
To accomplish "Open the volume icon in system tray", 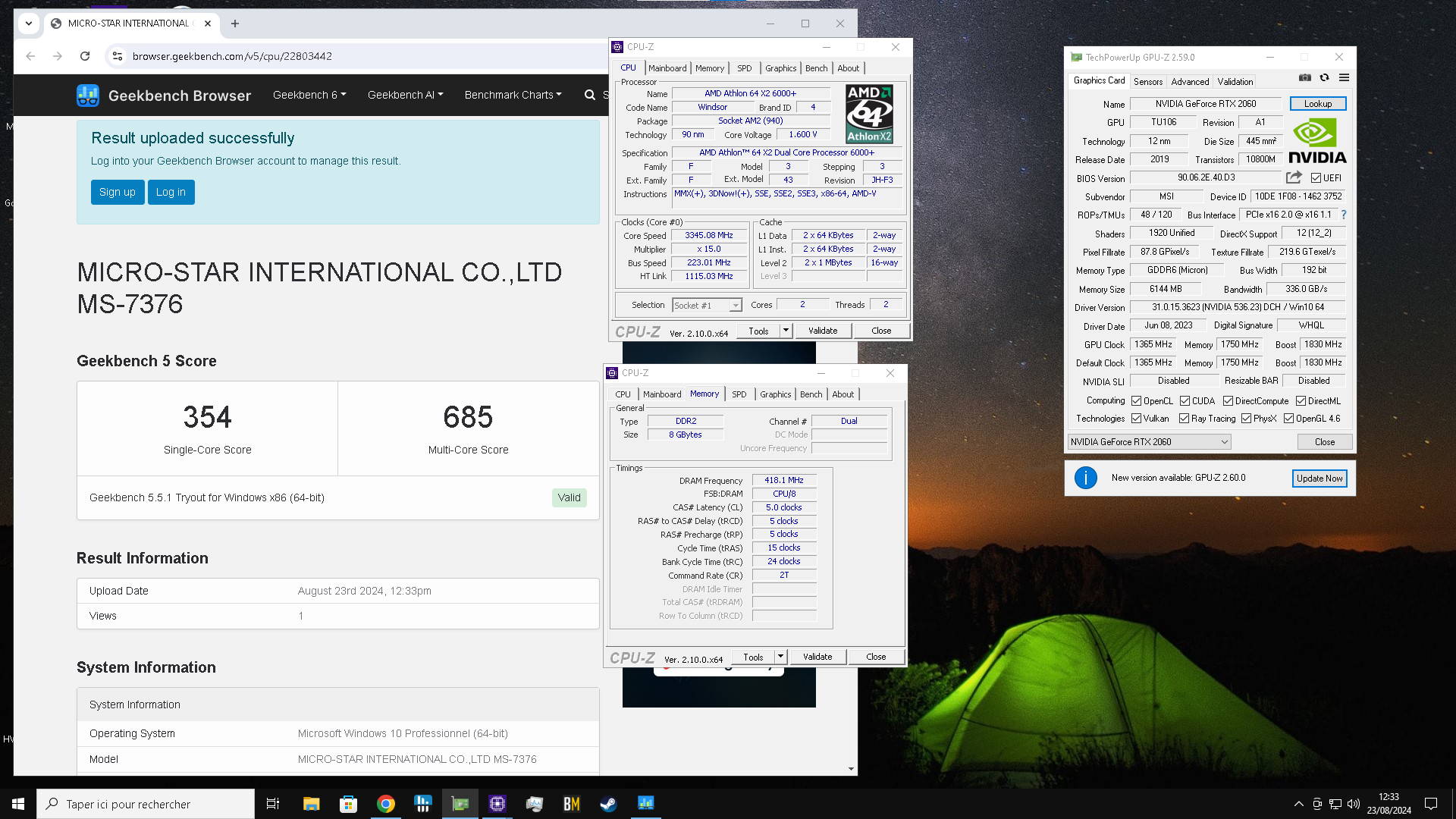I will point(1354,804).
